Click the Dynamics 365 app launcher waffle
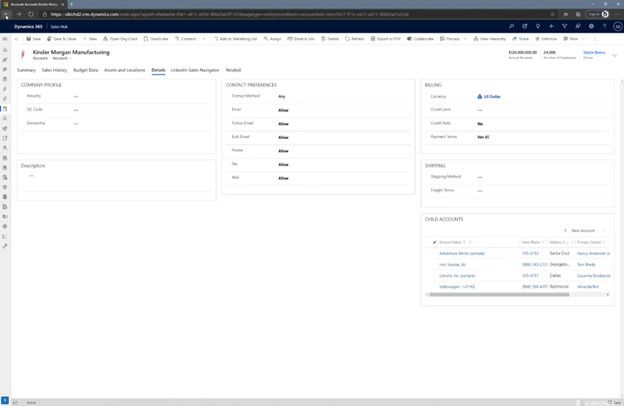The image size is (624, 406). click(x=5, y=26)
